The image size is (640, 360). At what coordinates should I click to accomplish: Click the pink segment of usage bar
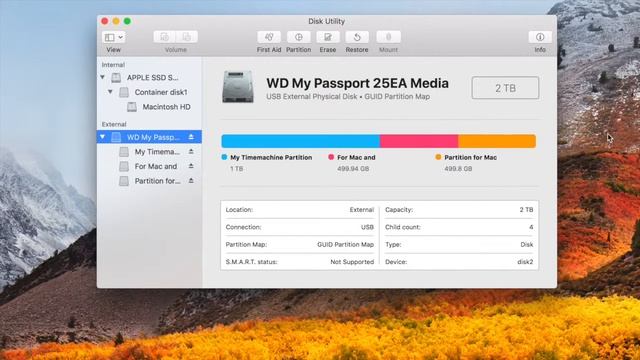[419, 141]
